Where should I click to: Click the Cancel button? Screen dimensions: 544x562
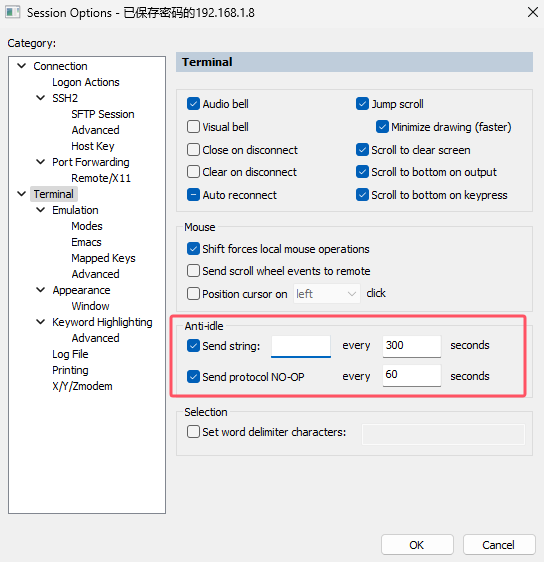click(x=499, y=545)
